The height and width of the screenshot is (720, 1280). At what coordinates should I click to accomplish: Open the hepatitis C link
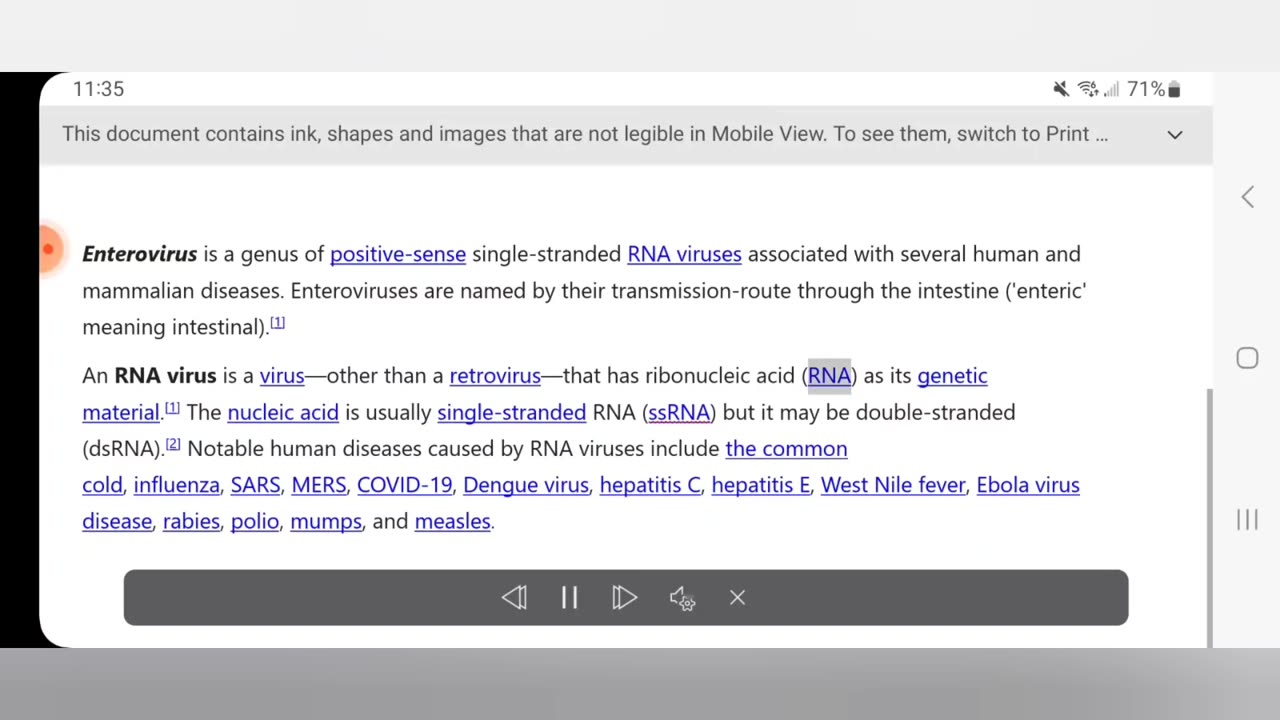[x=650, y=485]
